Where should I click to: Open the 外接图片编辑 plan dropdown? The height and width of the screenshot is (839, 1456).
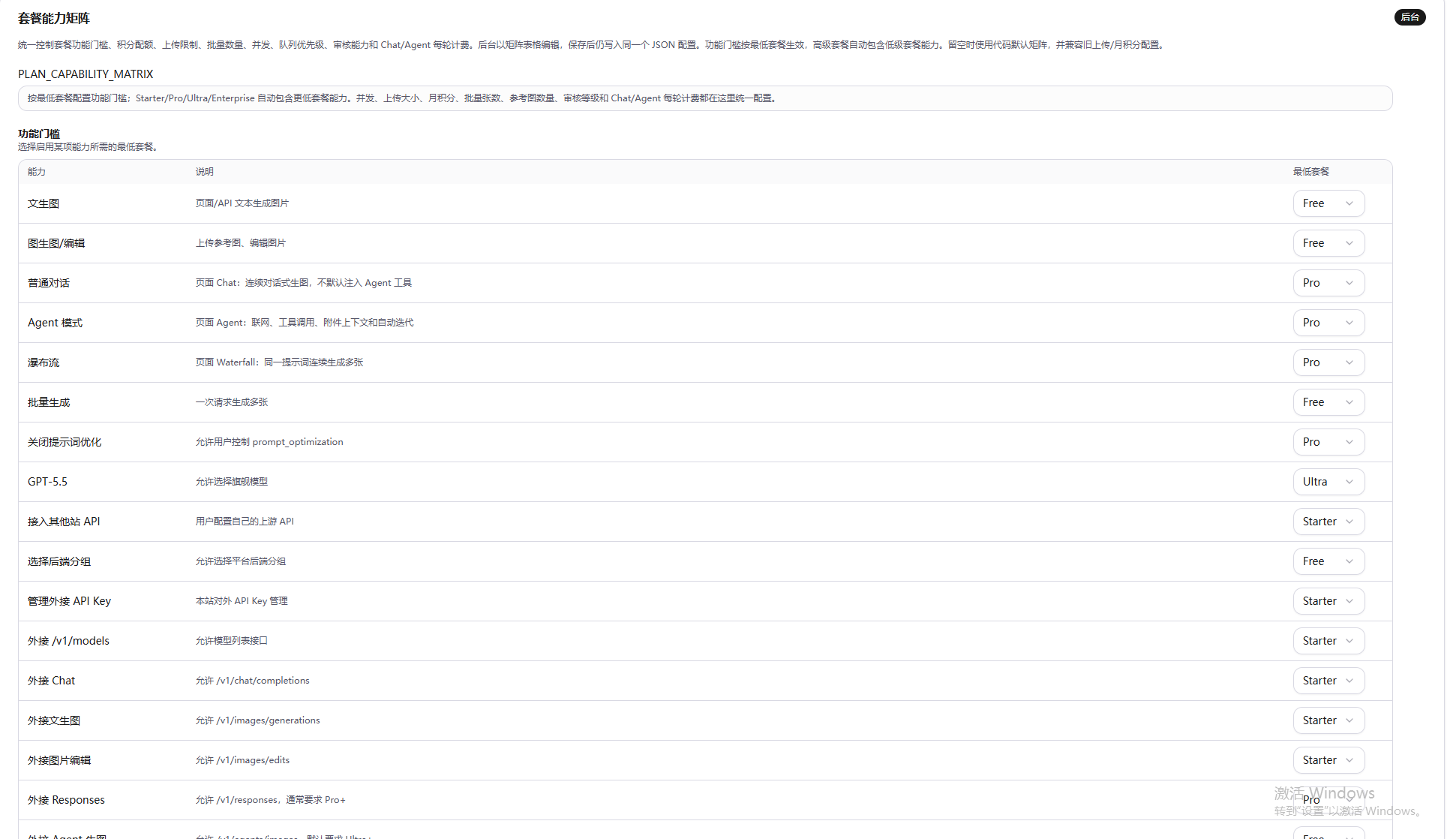1328,760
